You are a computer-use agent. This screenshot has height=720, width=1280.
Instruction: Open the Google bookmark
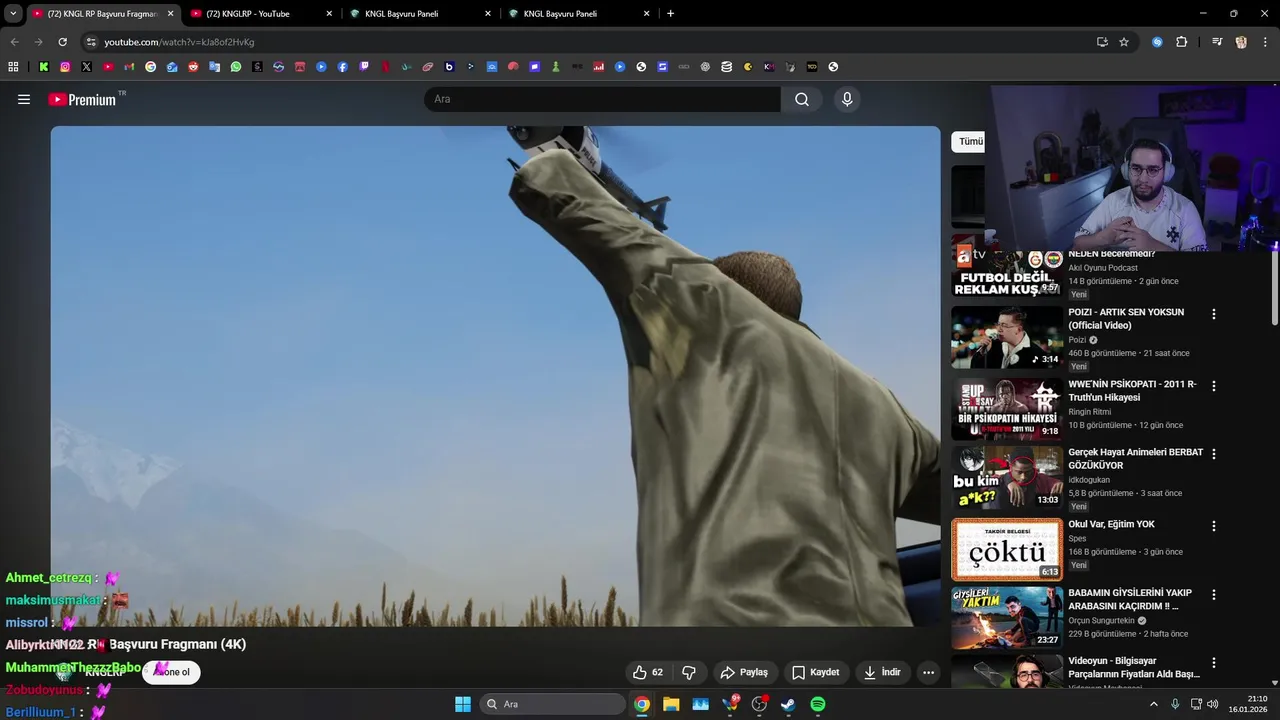pos(150,67)
